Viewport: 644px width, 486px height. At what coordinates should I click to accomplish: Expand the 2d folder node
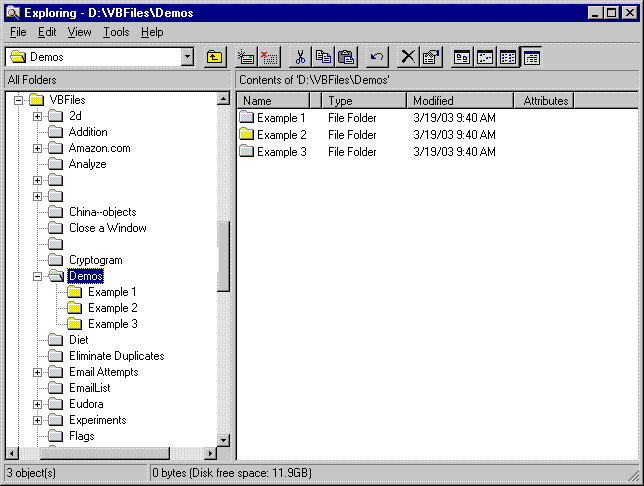37,116
